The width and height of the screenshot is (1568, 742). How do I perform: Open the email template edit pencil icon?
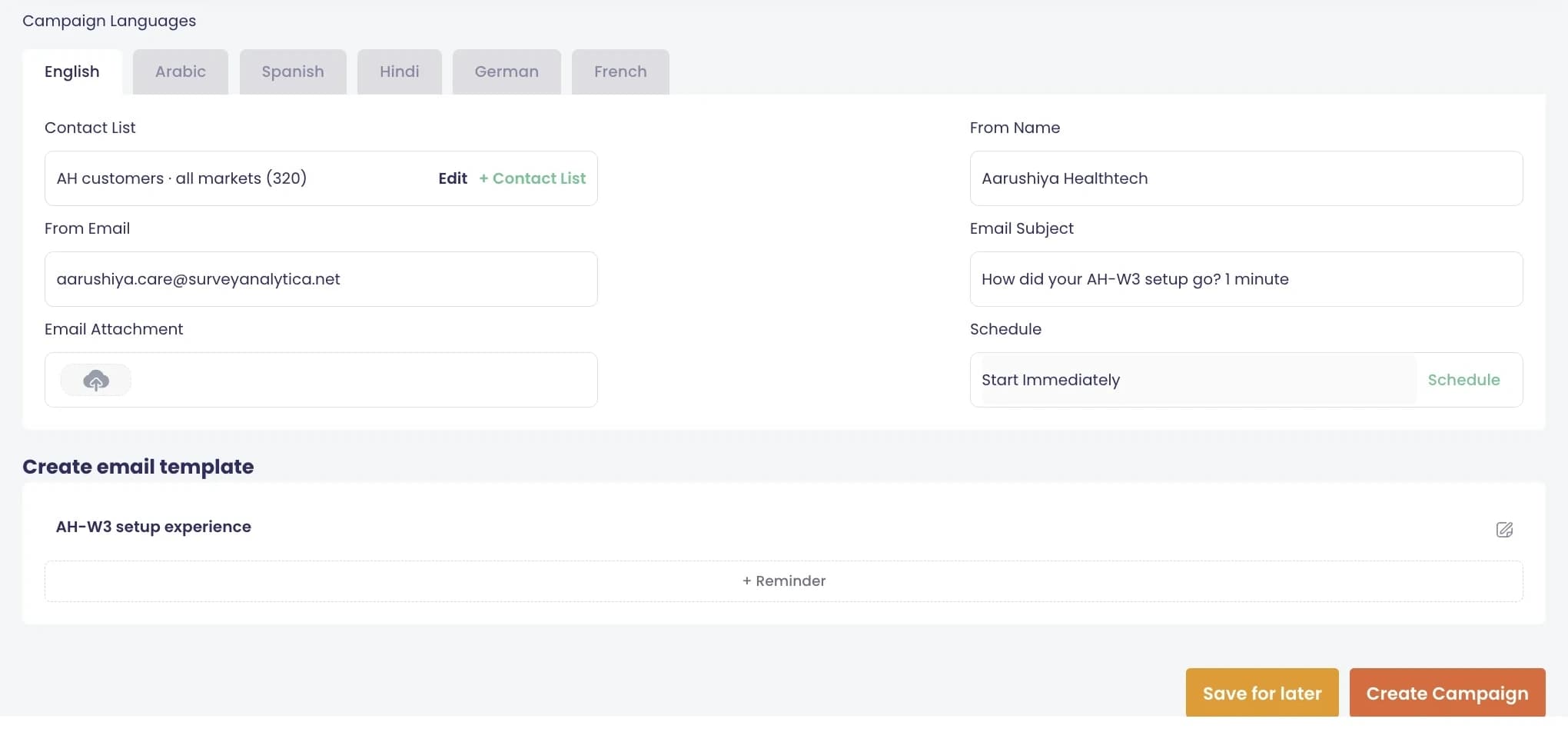coord(1504,529)
